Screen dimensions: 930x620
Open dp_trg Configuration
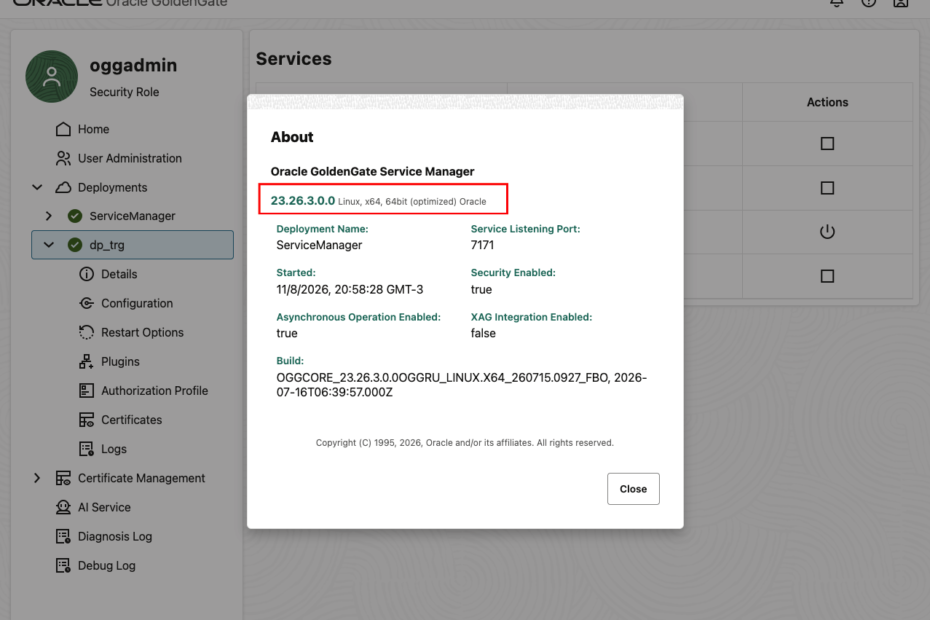137,303
